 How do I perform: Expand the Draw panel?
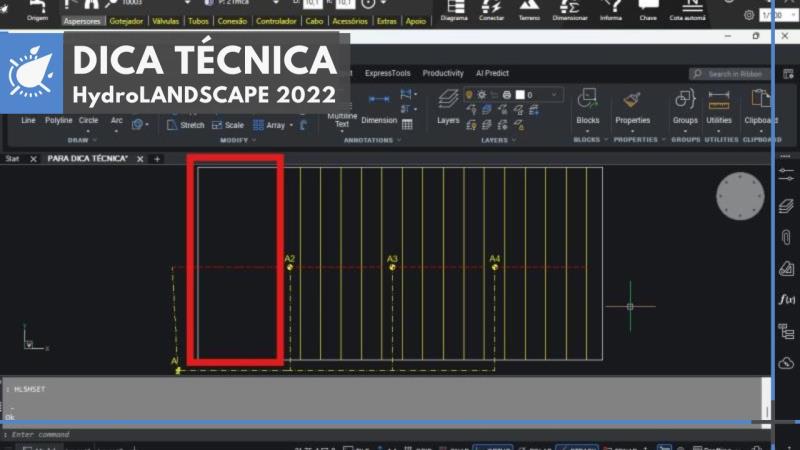coord(82,140)
